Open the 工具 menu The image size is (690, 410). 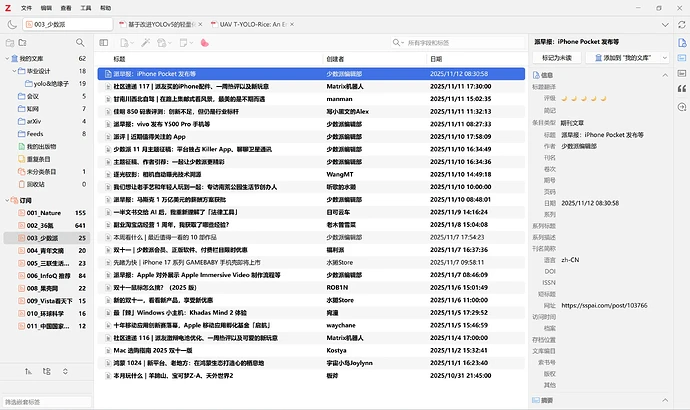86,8
